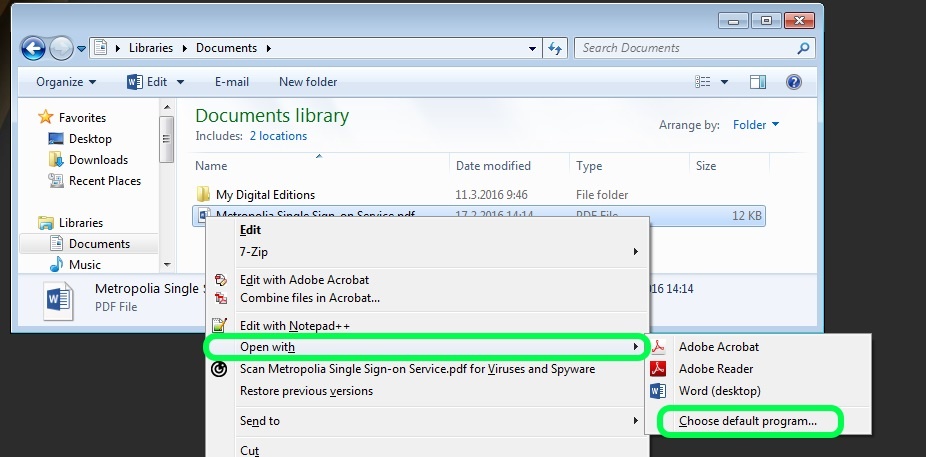Create a New folder from toolbar
The image size is (926, 457).
[308, 82]
